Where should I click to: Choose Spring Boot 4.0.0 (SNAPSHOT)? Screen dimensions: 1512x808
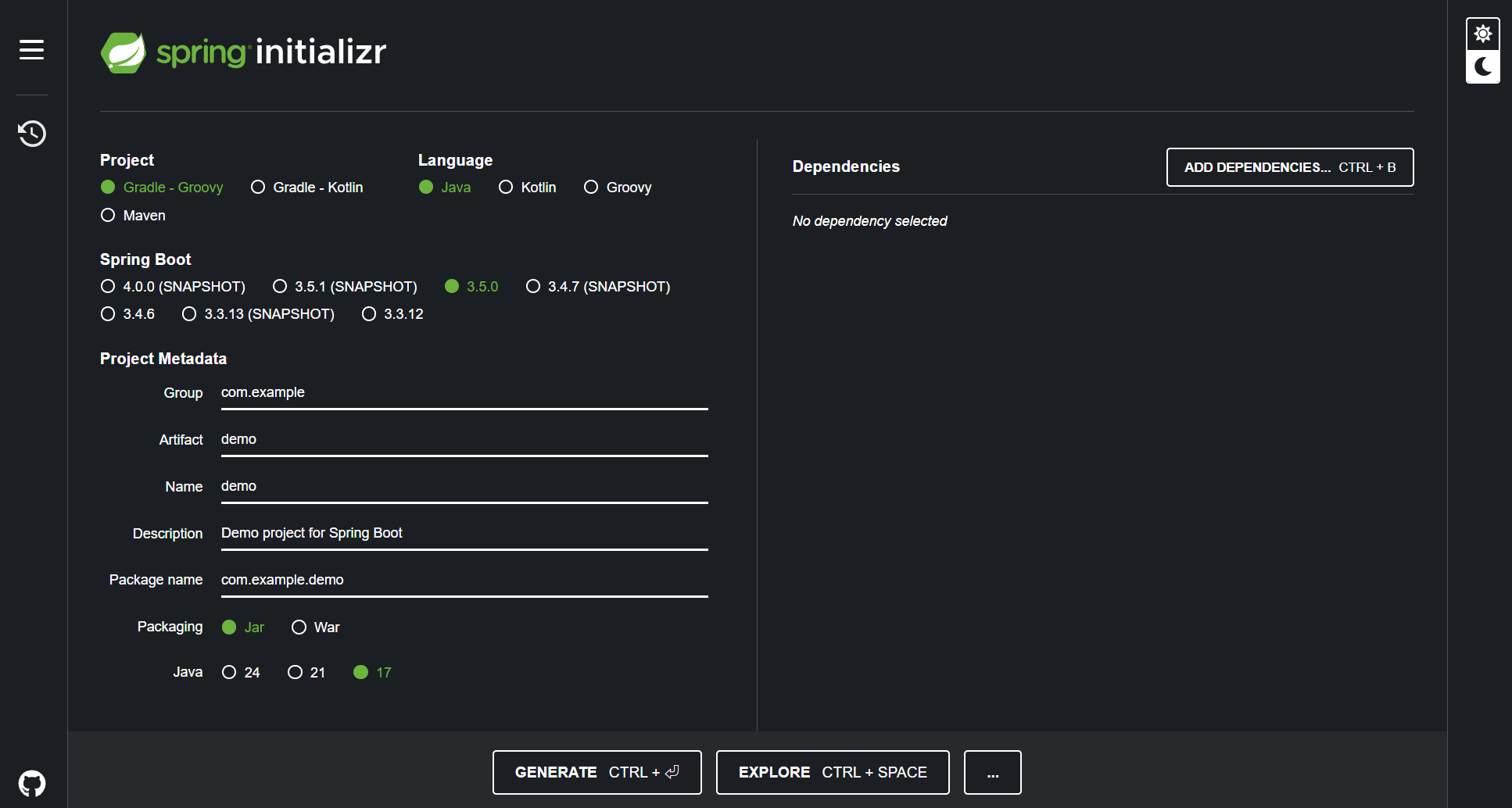point(173,287)
